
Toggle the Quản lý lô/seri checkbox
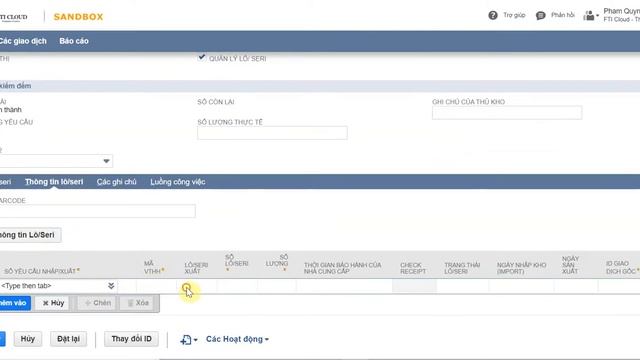pos(201,58)
